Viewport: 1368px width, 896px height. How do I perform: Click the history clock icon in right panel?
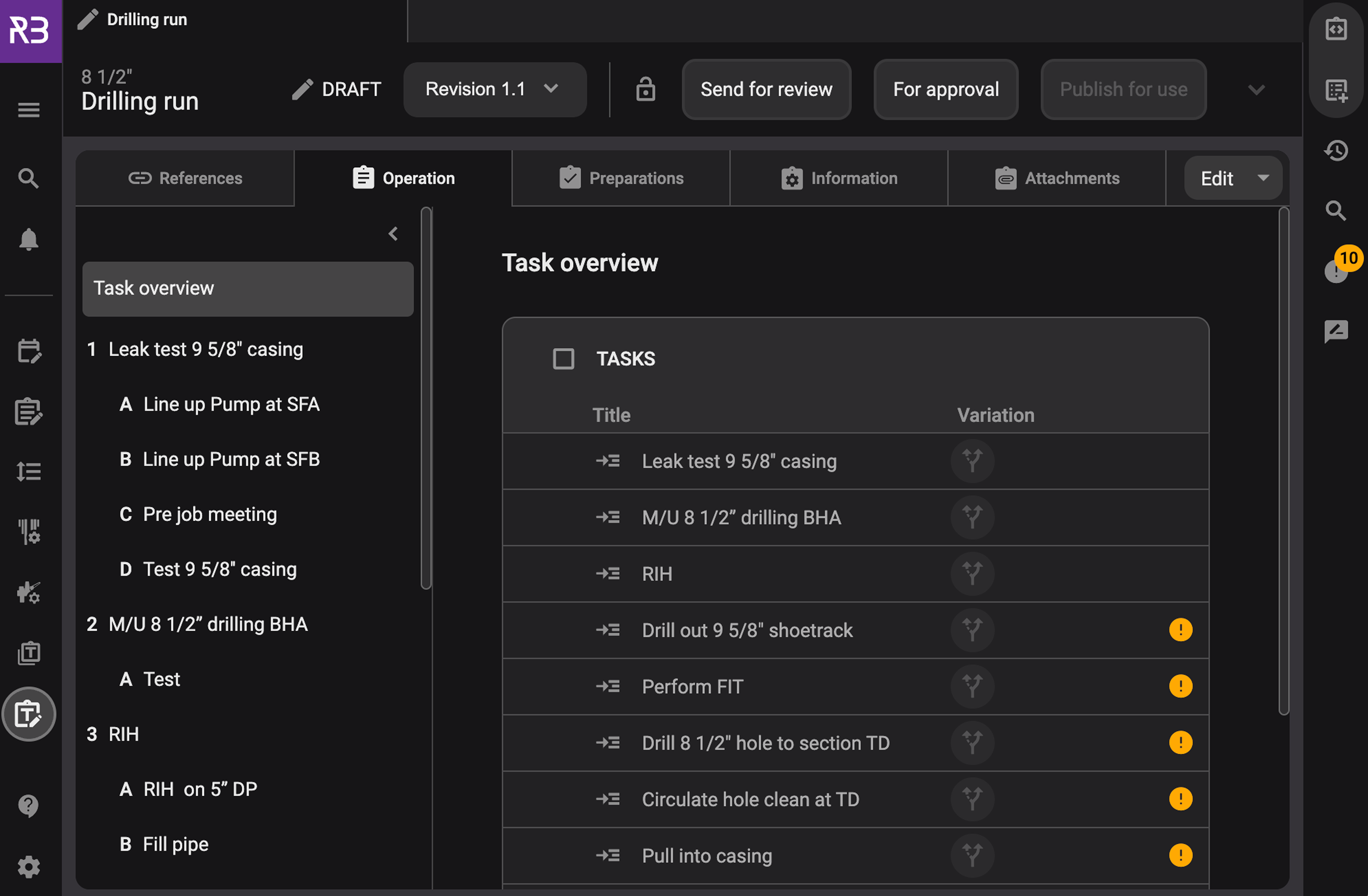pos(1336,151)
